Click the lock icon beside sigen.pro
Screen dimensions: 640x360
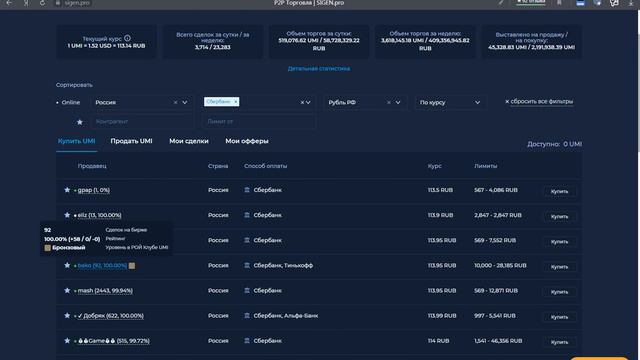pos(58,3)
